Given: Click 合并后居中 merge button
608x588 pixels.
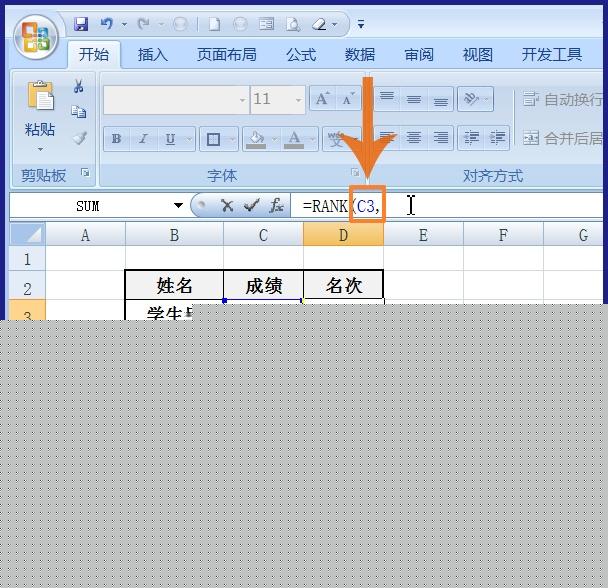Looking at the screenshot, I should (562, 138).
